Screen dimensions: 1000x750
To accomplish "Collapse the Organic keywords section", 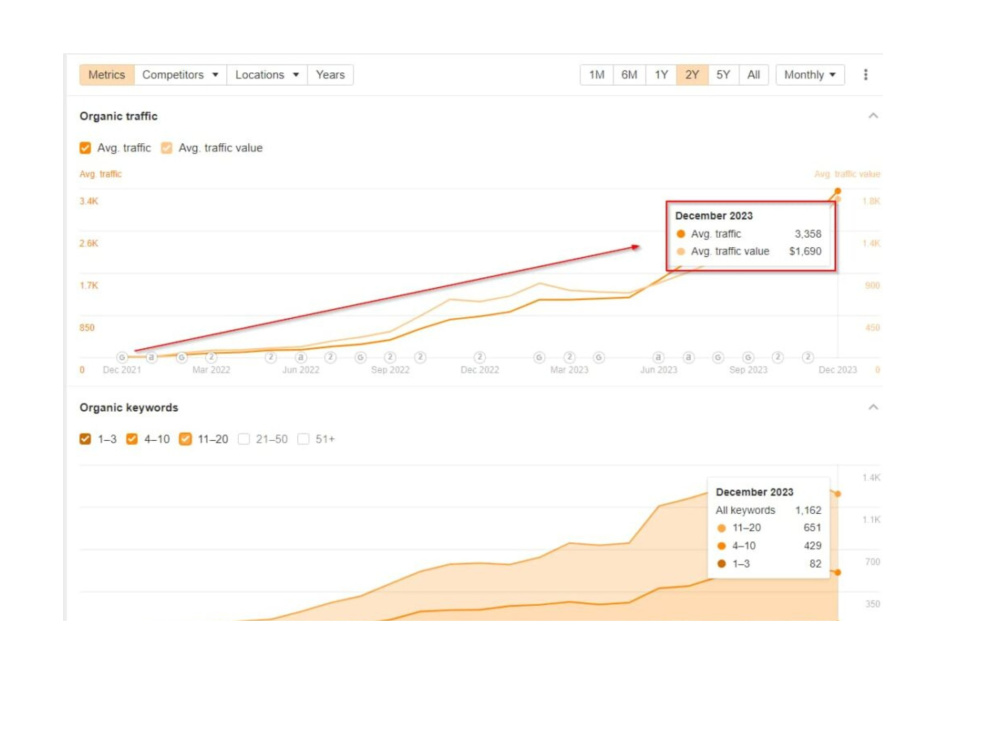I will (x=873, y=408).
